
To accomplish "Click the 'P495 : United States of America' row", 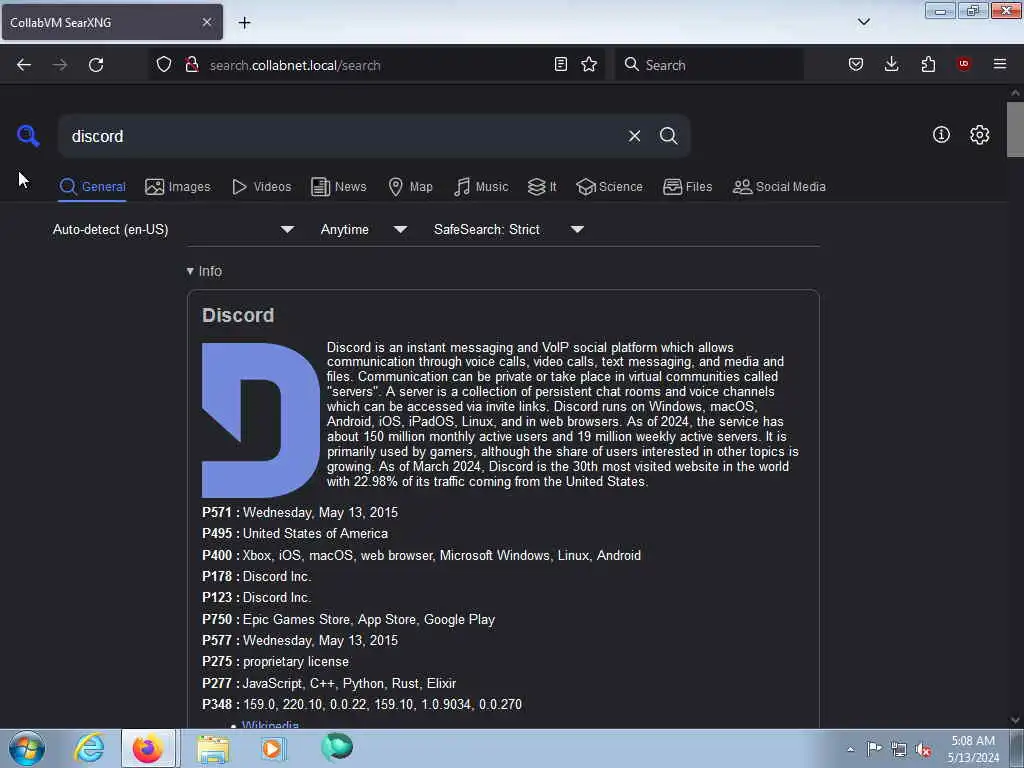I will (295, 534).
